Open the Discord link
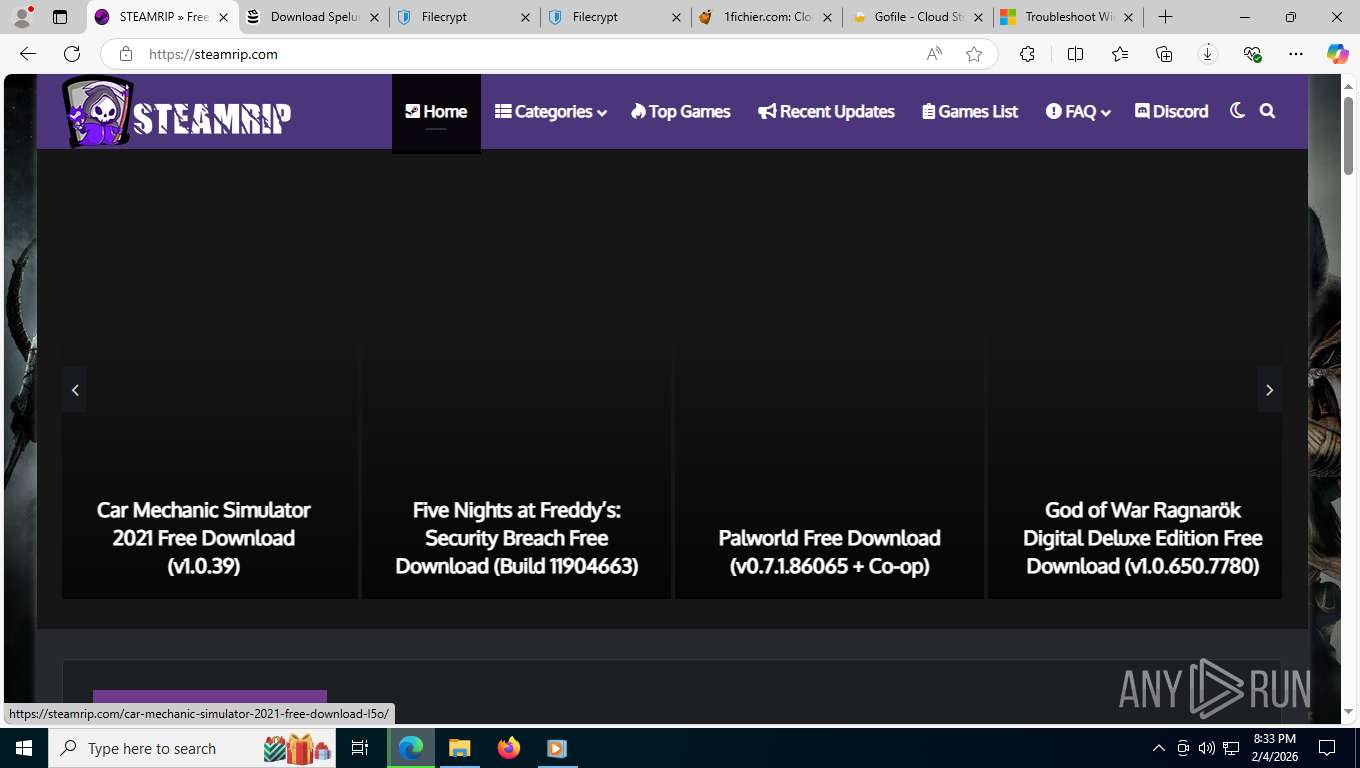Viewport: 1360px width, 768px height. tap(1172, 112)
